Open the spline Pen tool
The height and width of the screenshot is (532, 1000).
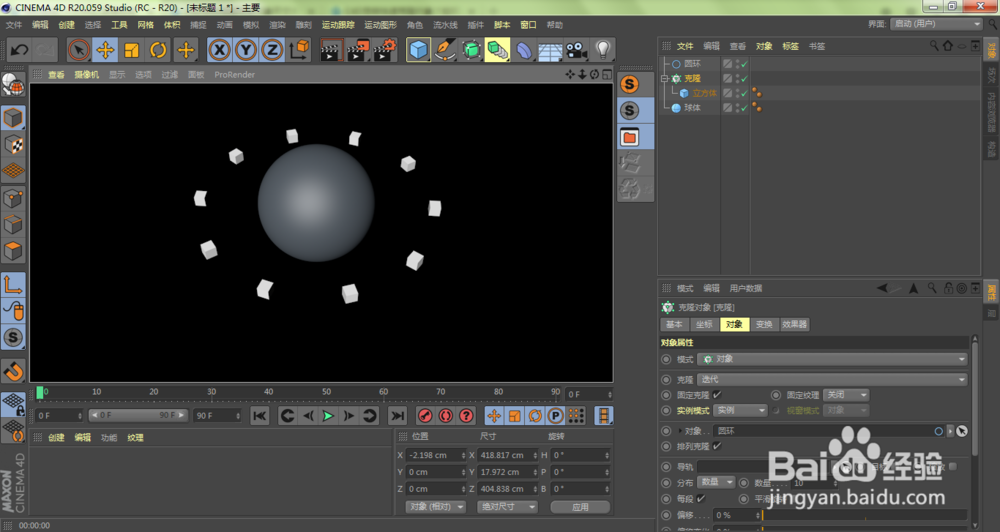tap(445, 50)
